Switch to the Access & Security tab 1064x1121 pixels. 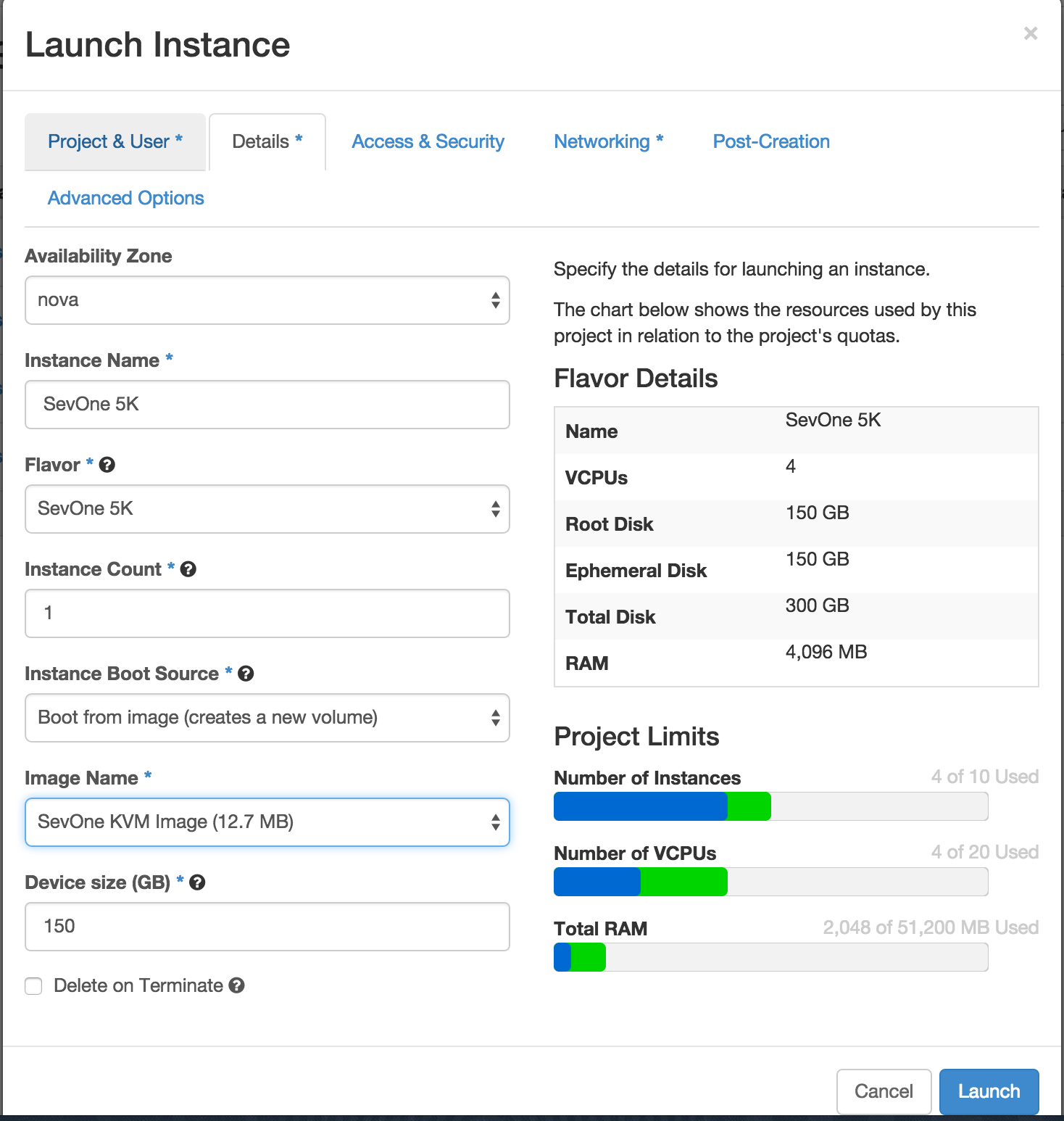pyautogui.click(x=428, y=142)
